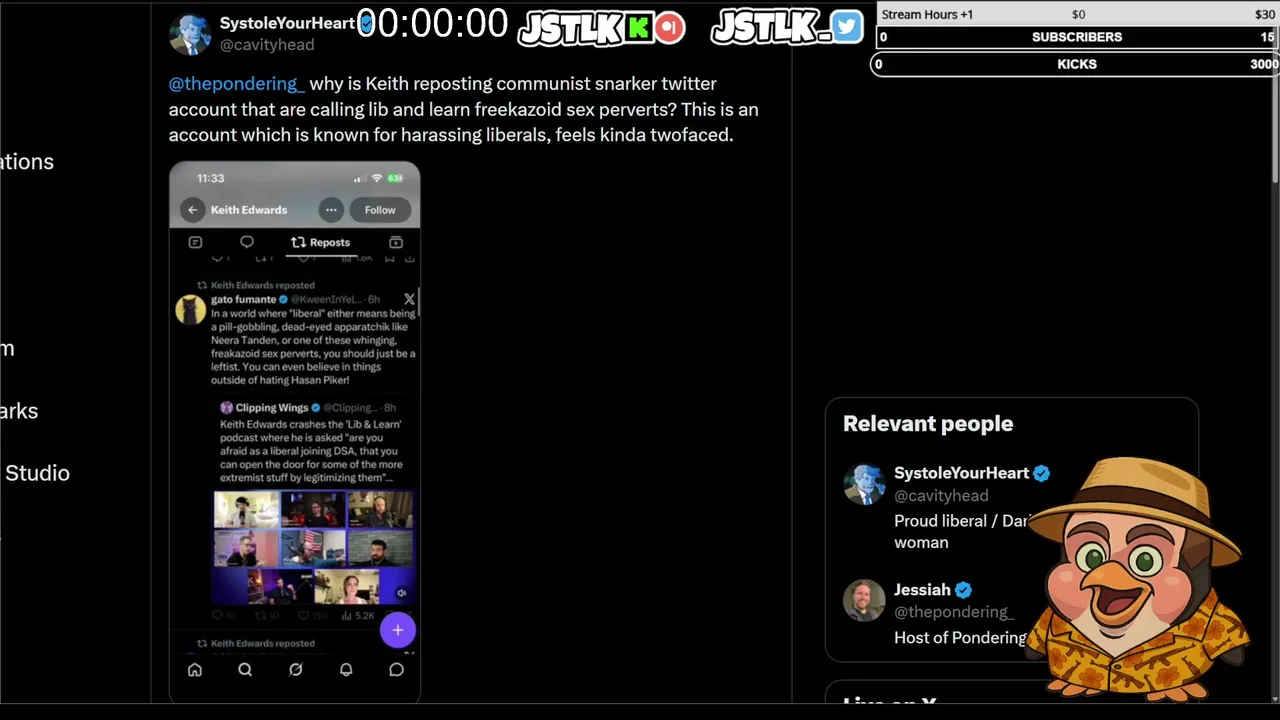The width and height of the screenshot is (1280, 720).
Task: Open SystoleYourHeart's avatar on the tweet
Action: [190, 34]
